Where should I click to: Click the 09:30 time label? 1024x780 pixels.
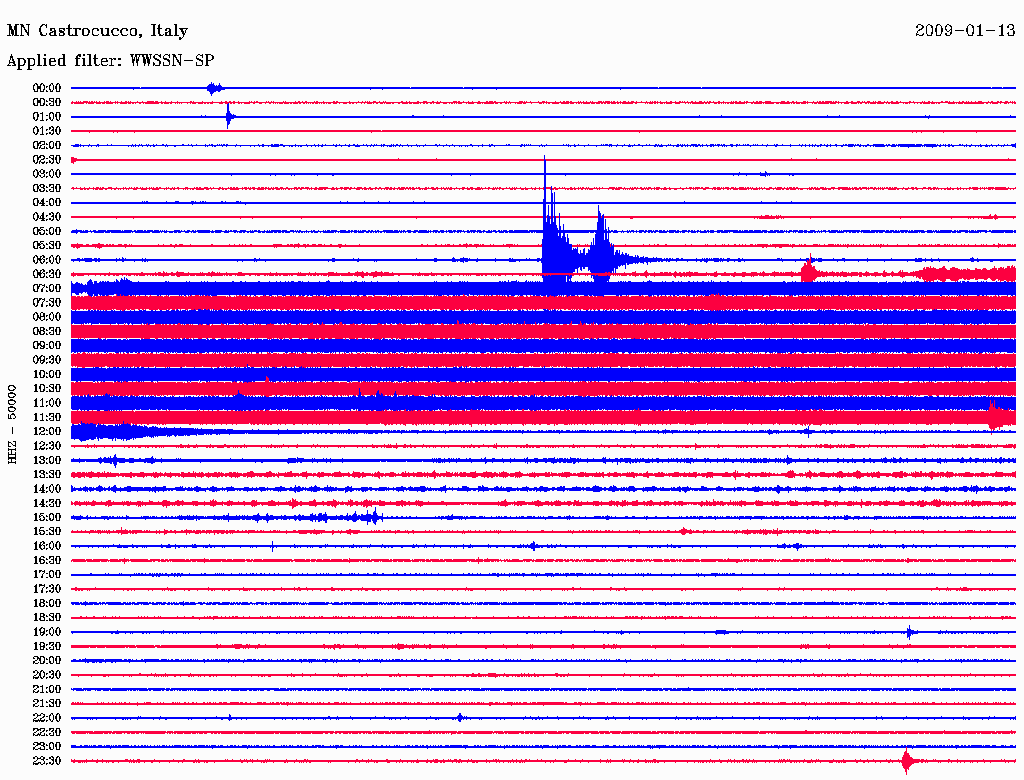click(47, 360)
